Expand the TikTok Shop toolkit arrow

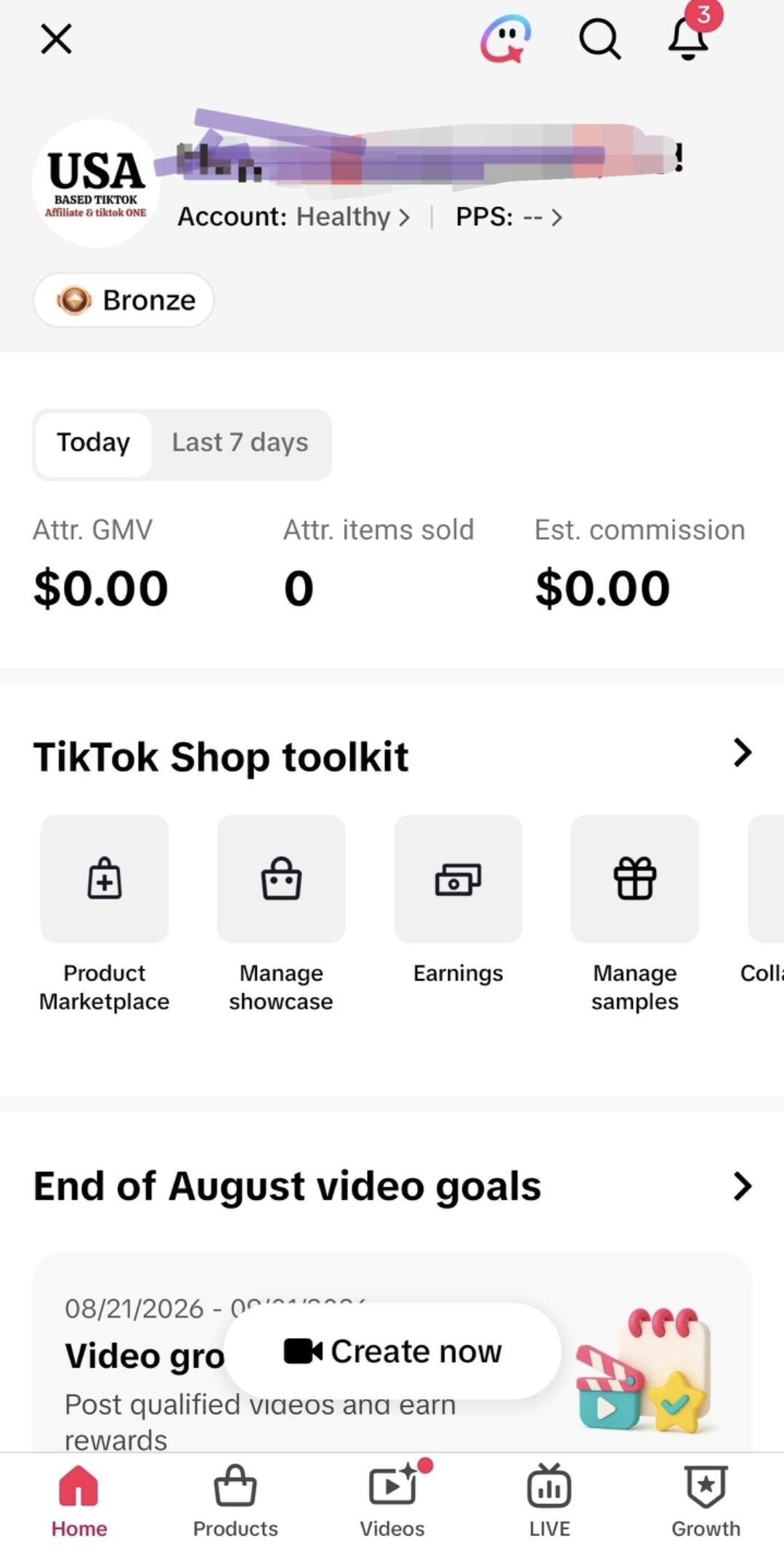[742, 753]
